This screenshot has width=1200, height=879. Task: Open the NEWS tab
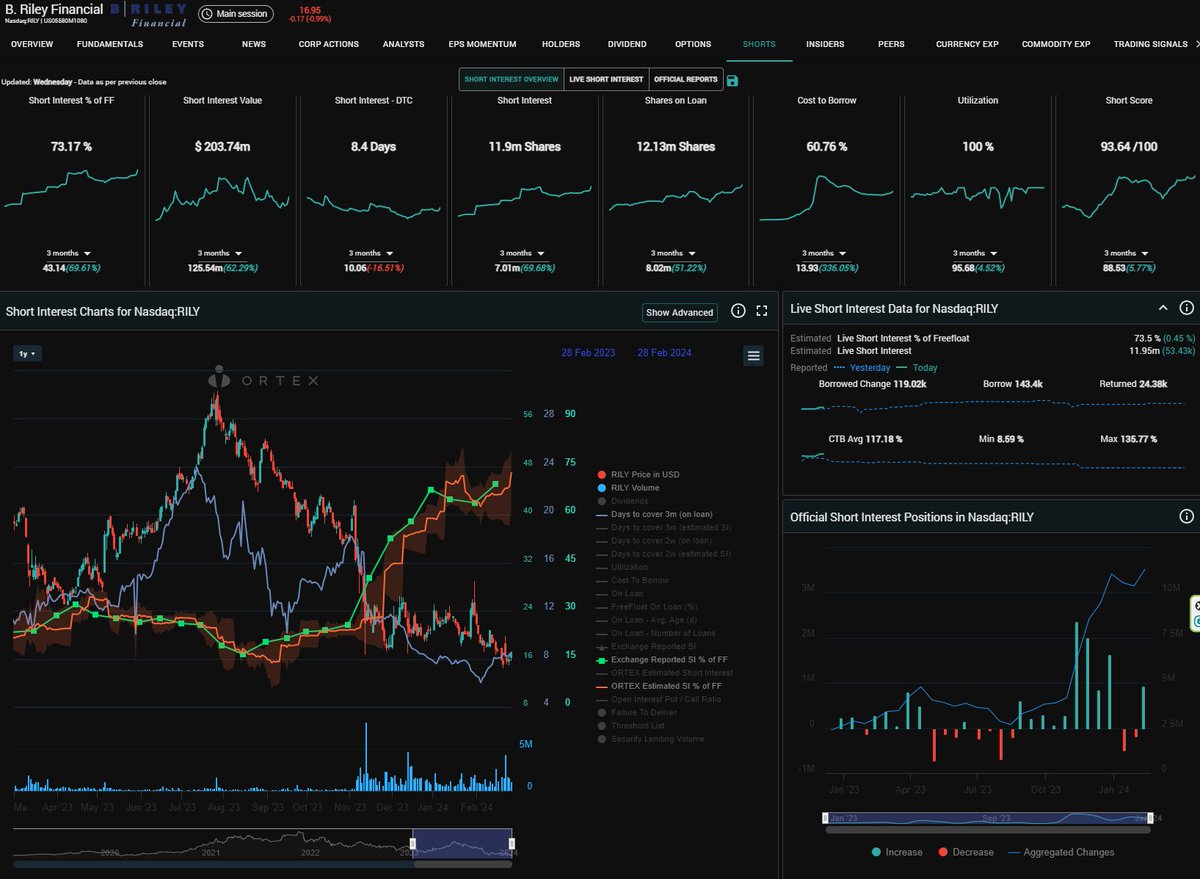pos(254,44)
